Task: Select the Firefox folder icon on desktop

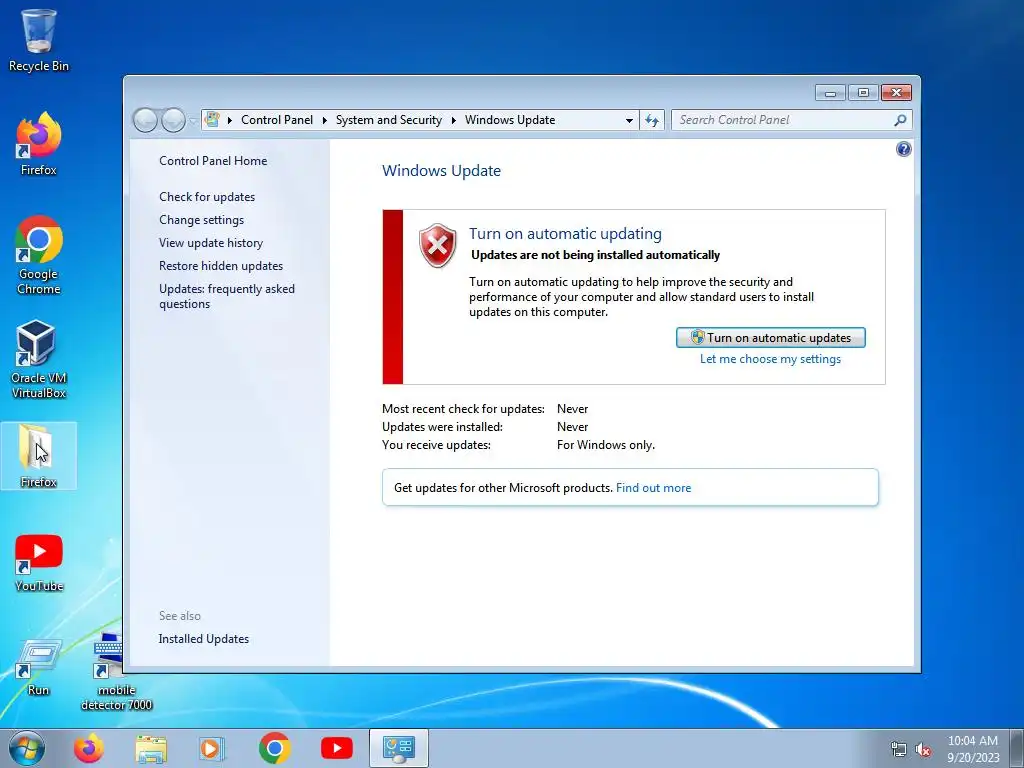Action: click(x=38, y=456)
